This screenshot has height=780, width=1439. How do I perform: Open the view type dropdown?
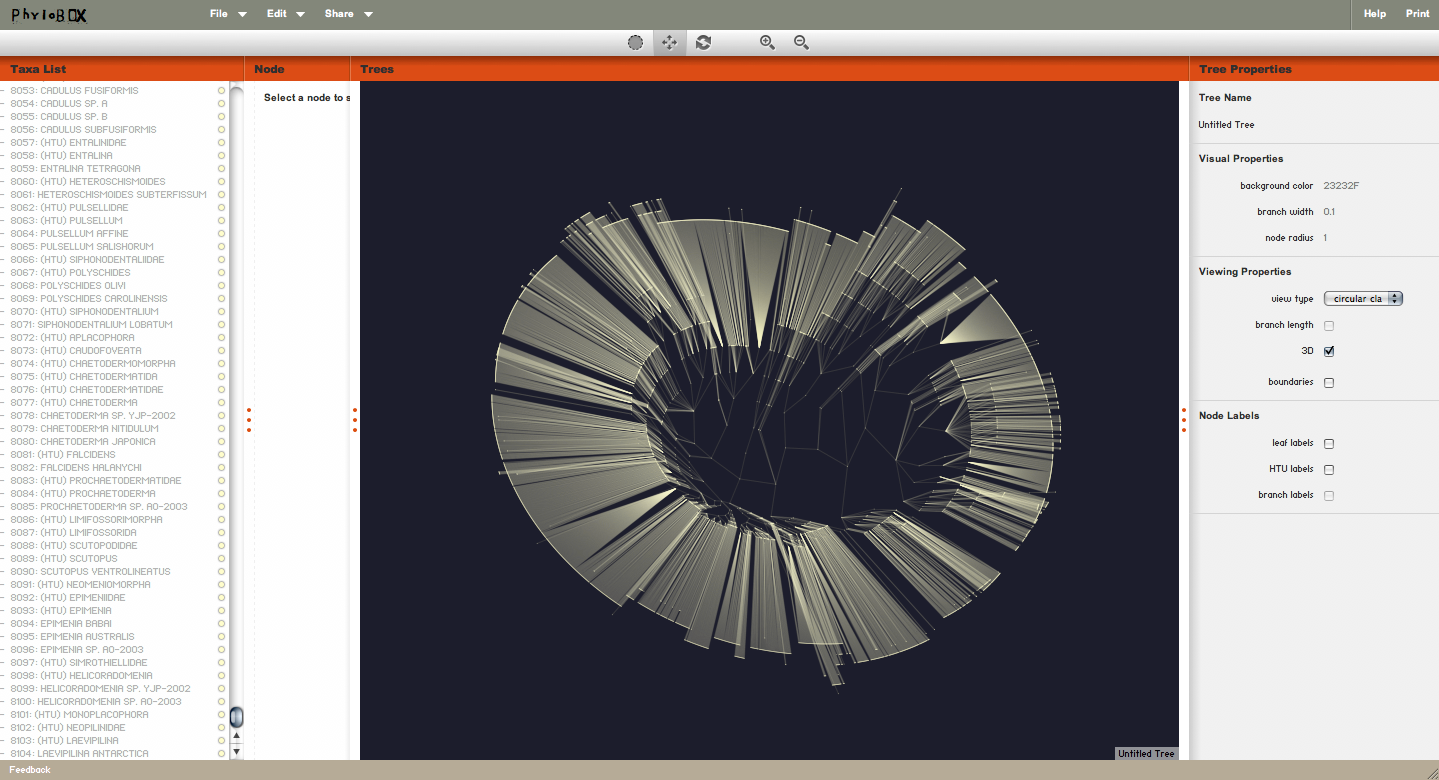[x=1363, y=298]
